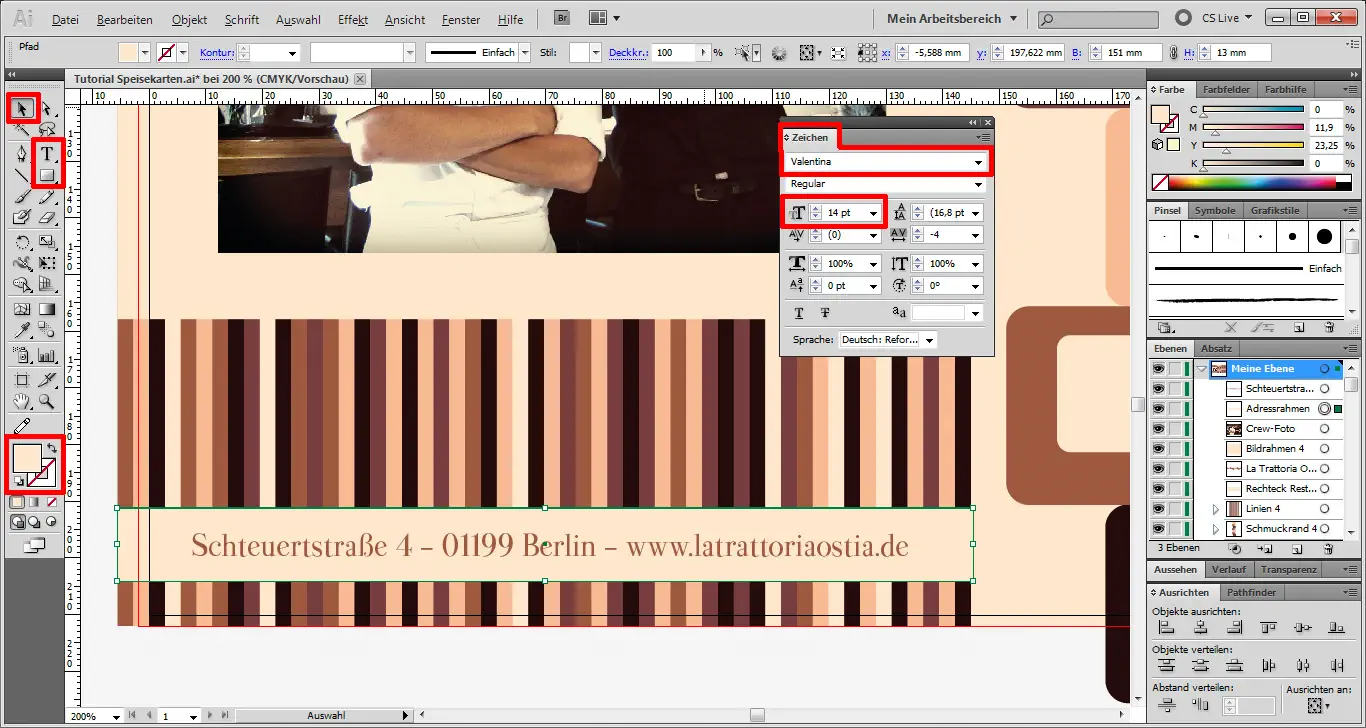
Task: Open the Valentina font family dropdown
Action: tap(977, 161)
